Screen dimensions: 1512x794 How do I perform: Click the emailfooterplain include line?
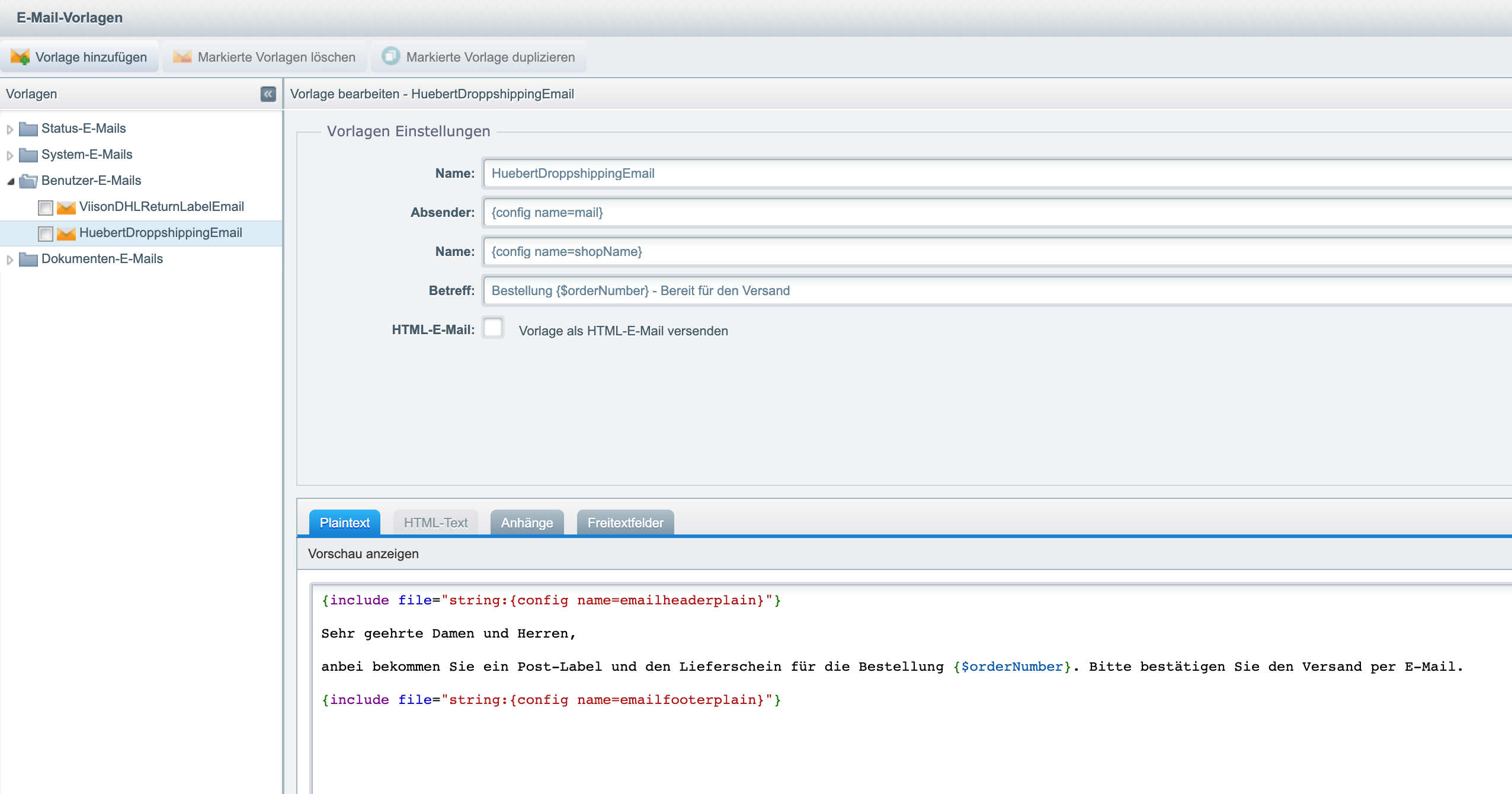pos(551,700)
